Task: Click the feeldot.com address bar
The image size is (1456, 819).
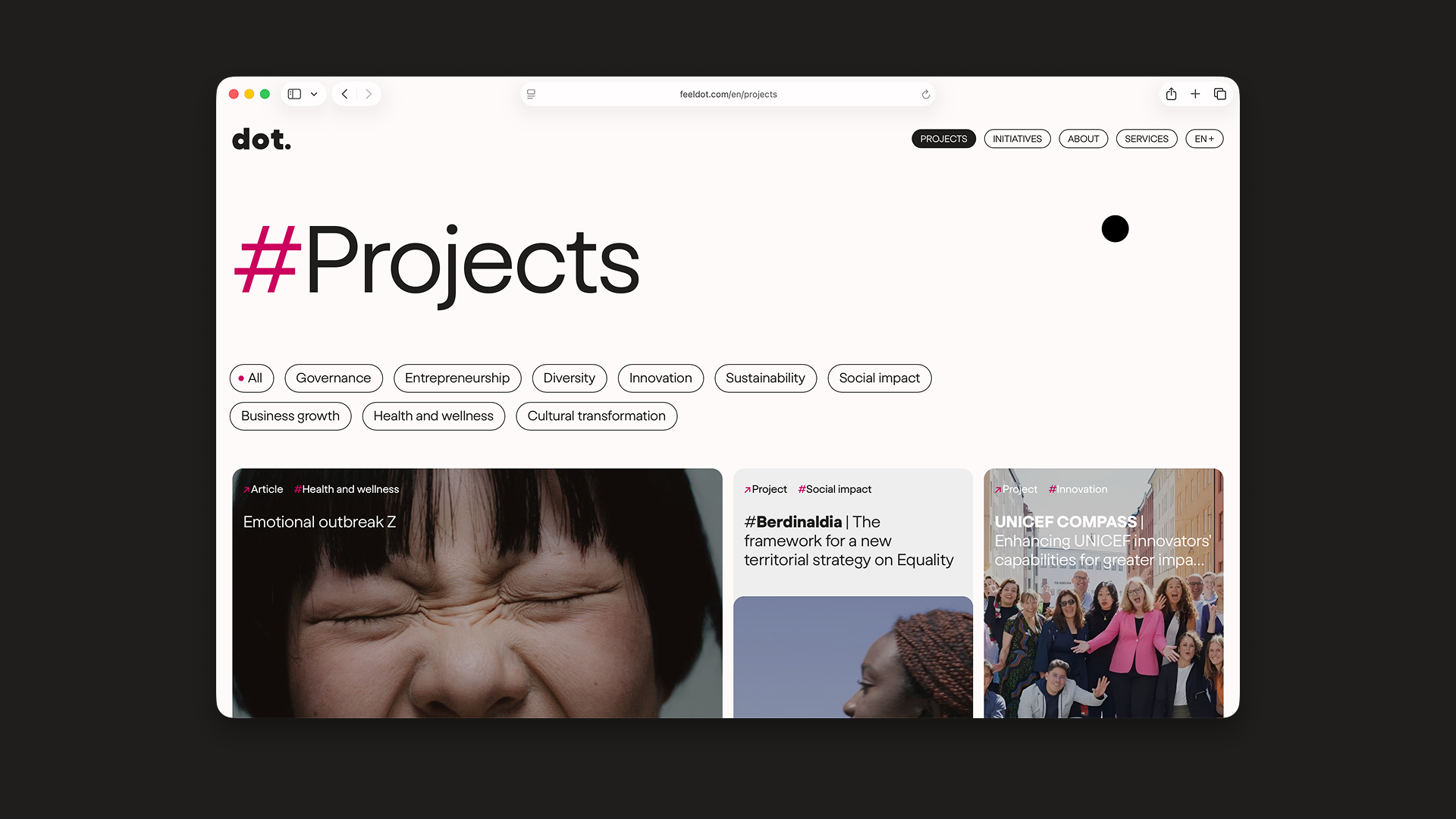Action: tap(727, 94)
